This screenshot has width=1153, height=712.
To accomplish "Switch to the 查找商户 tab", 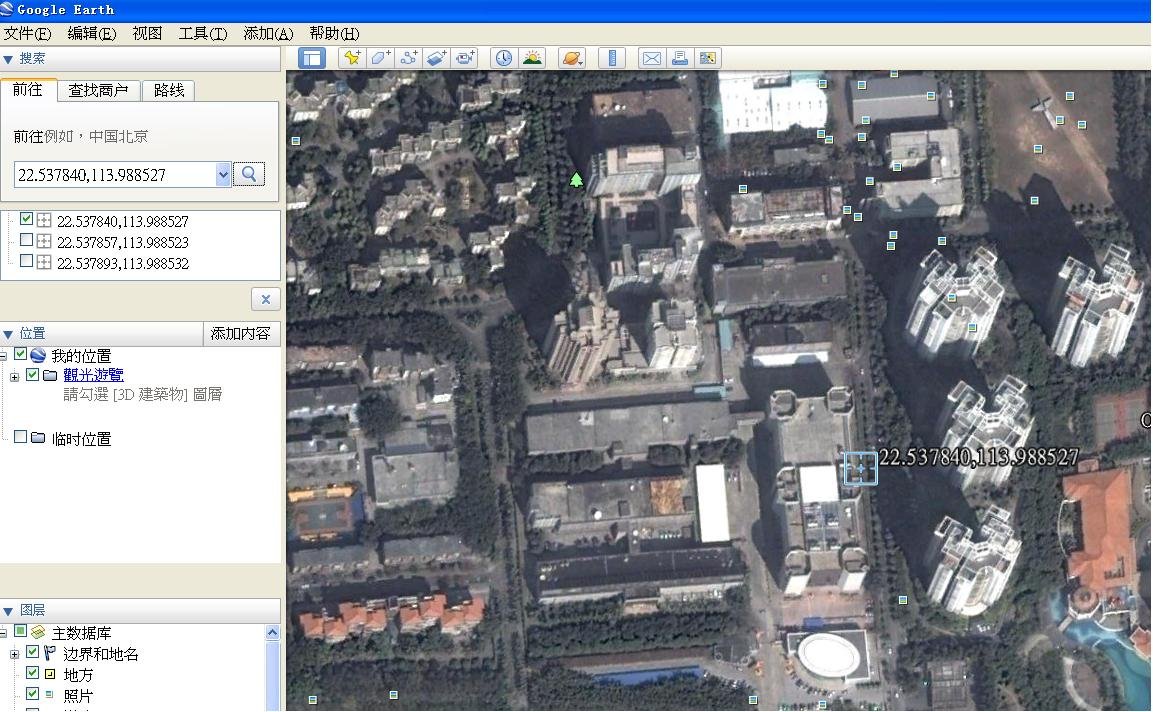I will click(98, 90).
